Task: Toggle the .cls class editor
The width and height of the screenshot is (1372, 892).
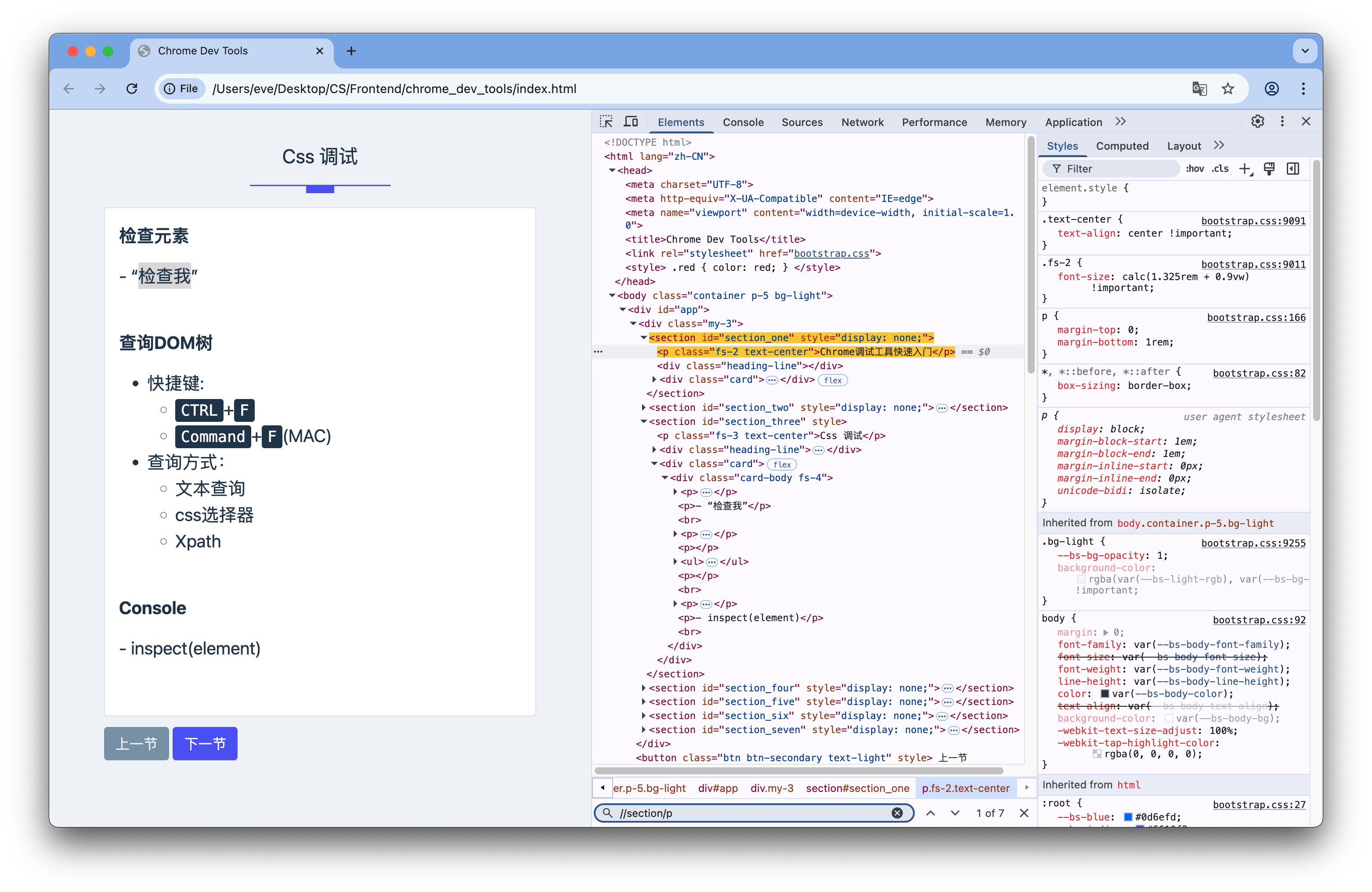Action: [x=1220, y=169]
